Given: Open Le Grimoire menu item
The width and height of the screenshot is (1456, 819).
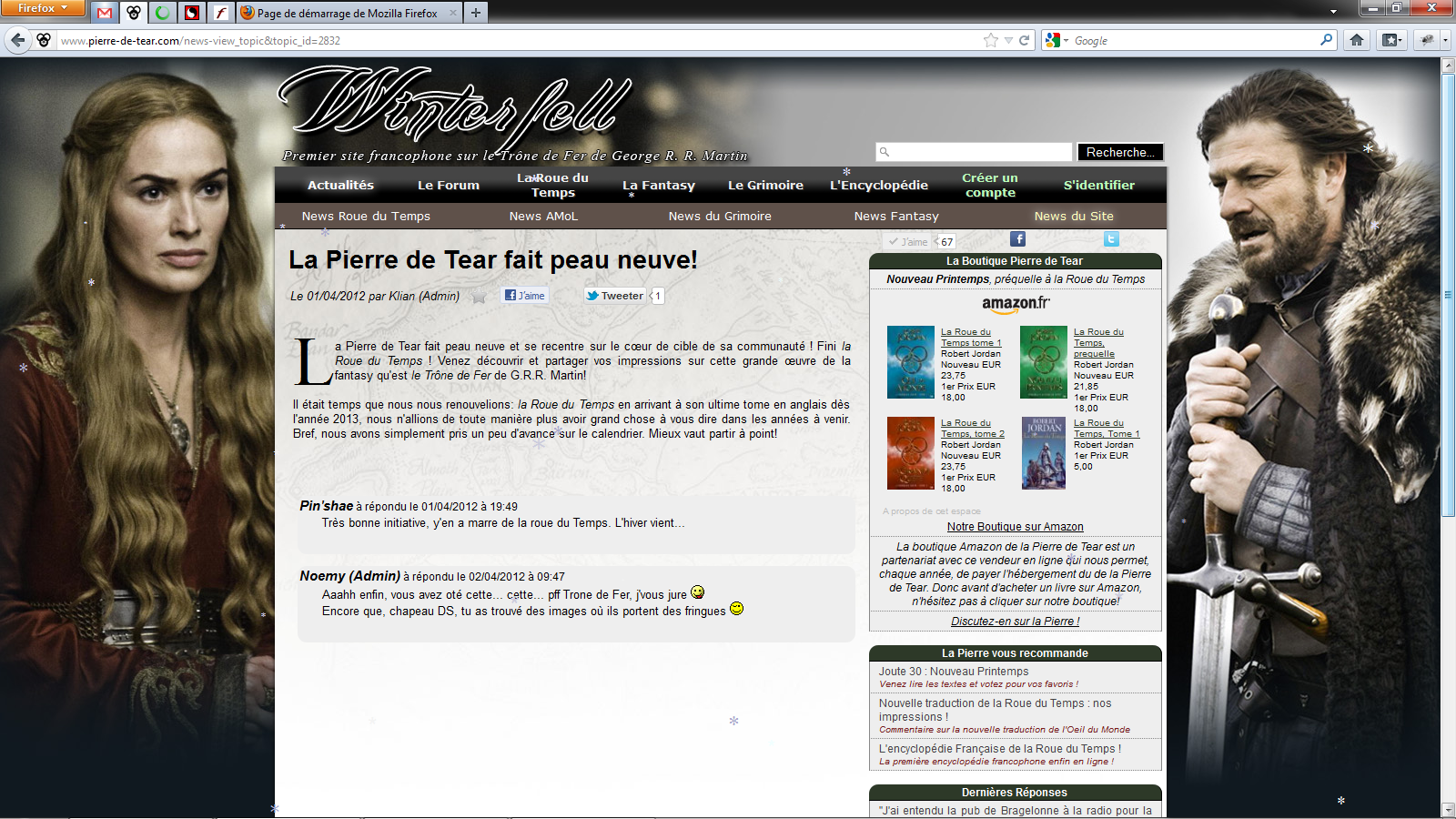Looking at the screenshot, I should 765,185.
